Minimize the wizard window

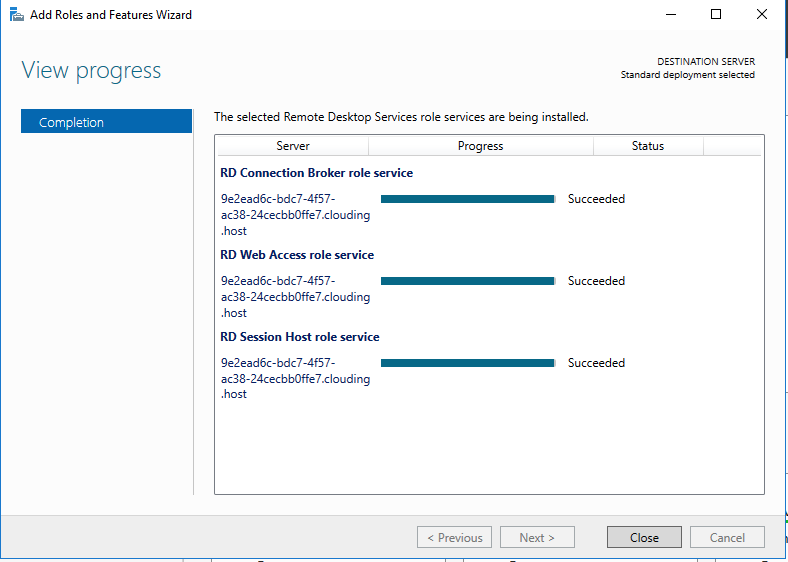pos(671,15)
